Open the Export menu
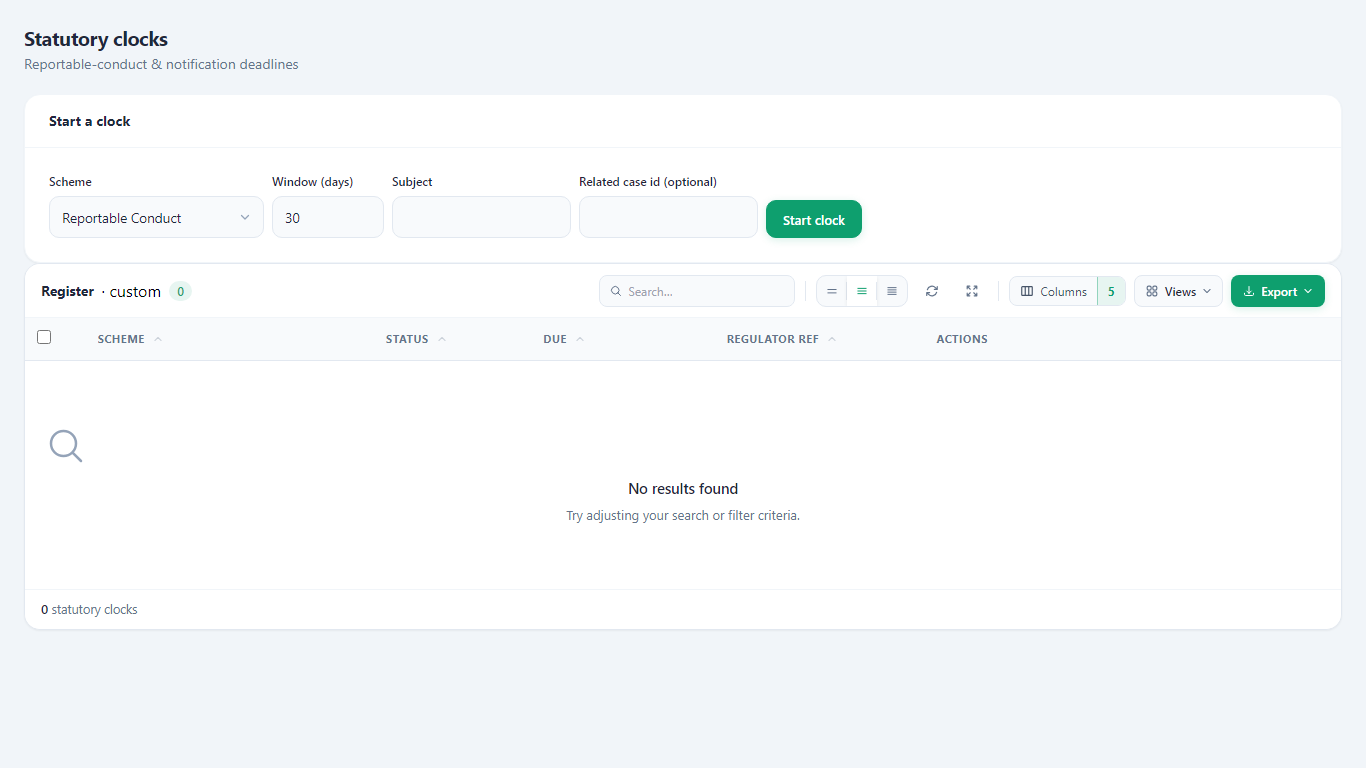The image size is (1366, 768). [x=1278, y=291]
